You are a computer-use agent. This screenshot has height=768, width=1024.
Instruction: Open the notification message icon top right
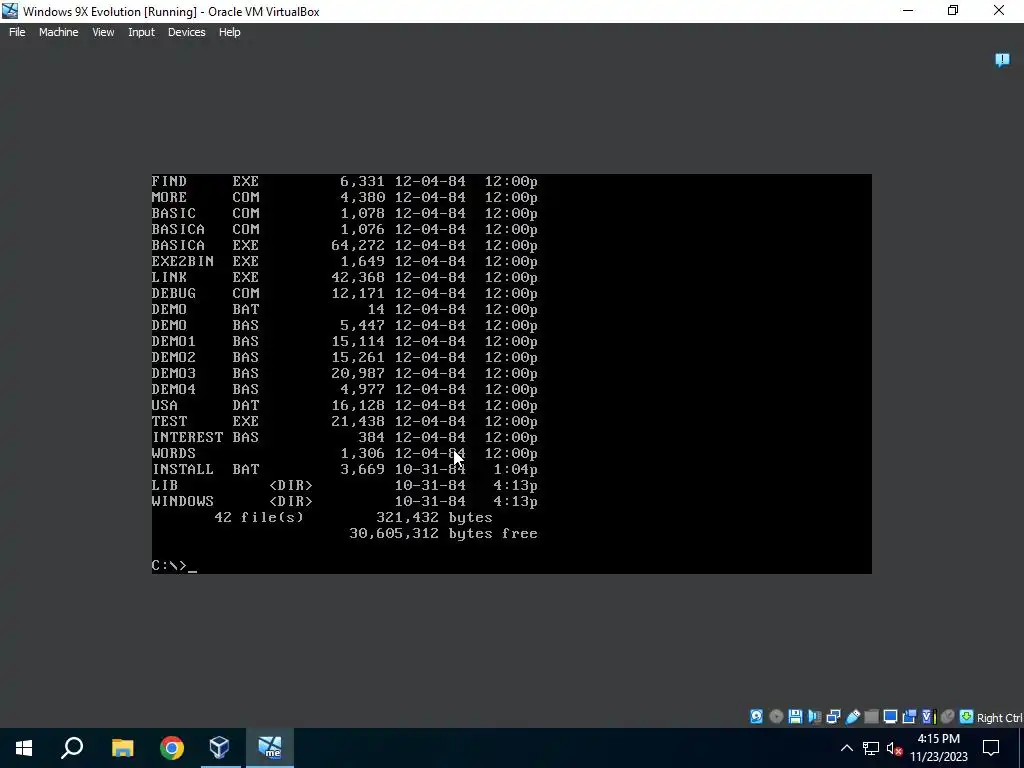click(x=1002, y=60)
